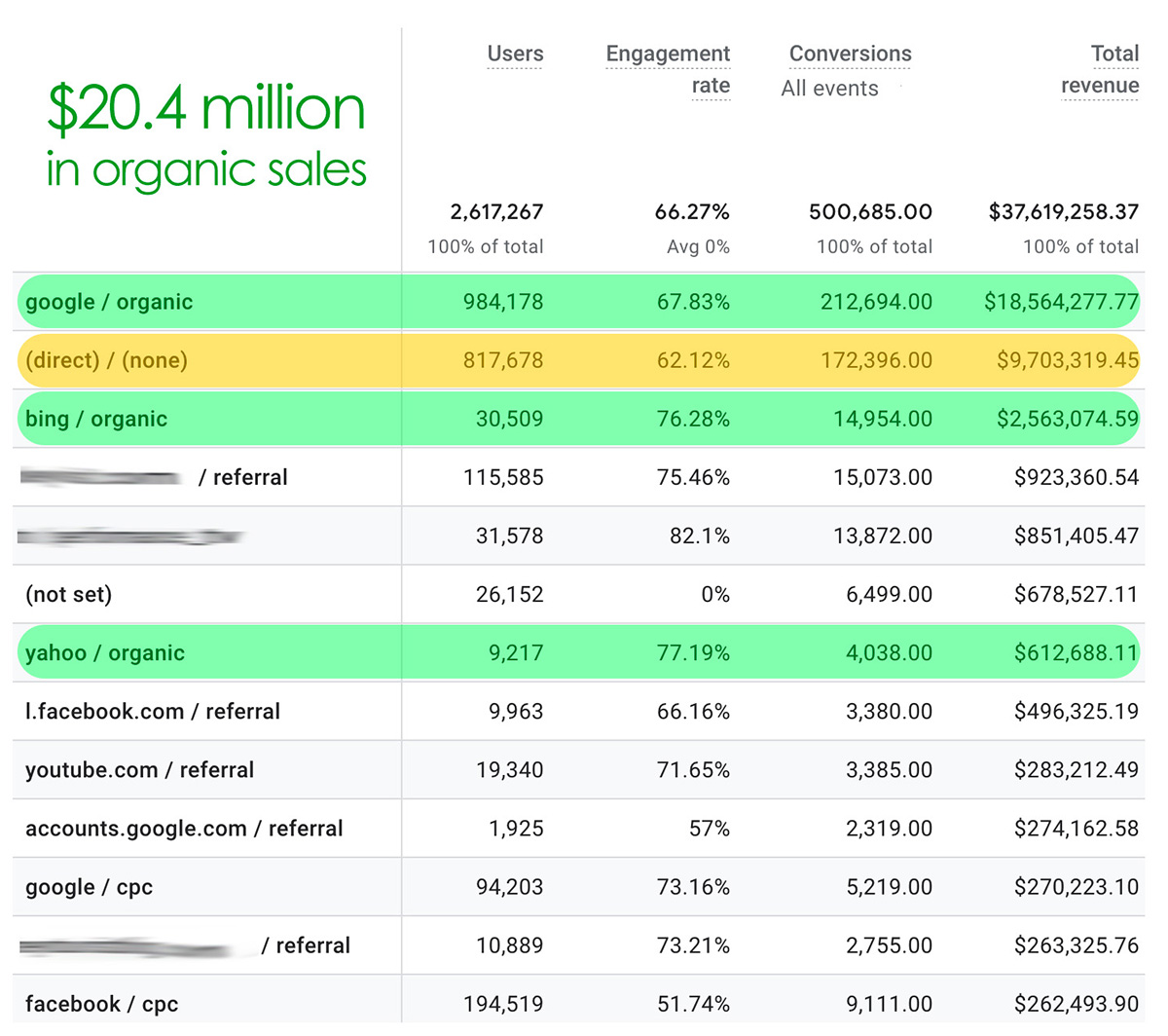The image size is (1168, 1036).
Task: Click referral revenue value $263,325.76
Action: click(1077, 944)
